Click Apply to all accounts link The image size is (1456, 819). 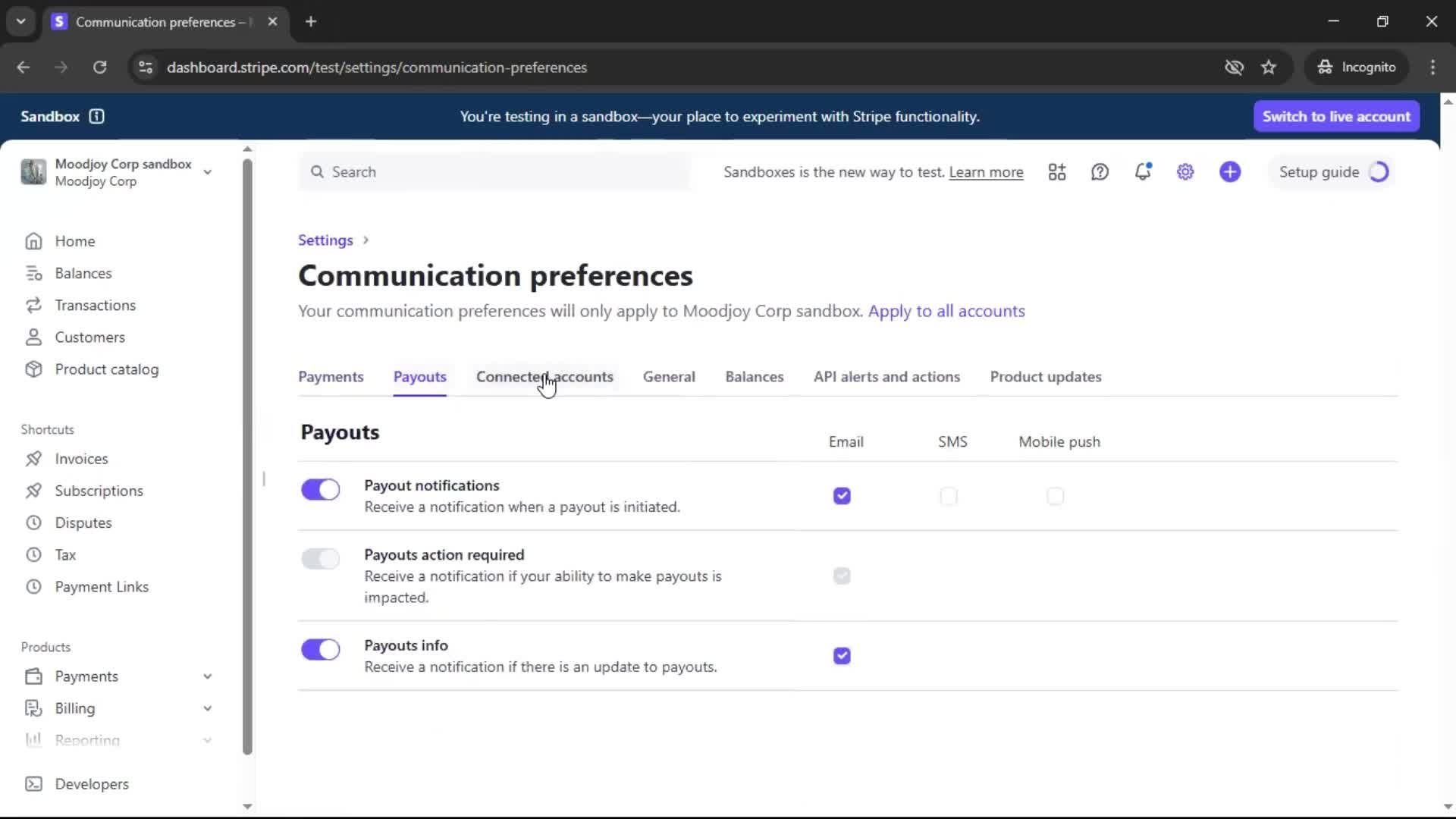[x=946, y=311]
